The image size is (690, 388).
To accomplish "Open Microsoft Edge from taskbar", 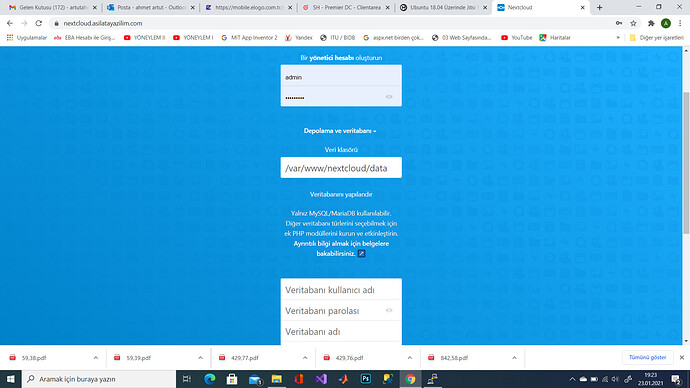I will (x=210, y=379).
